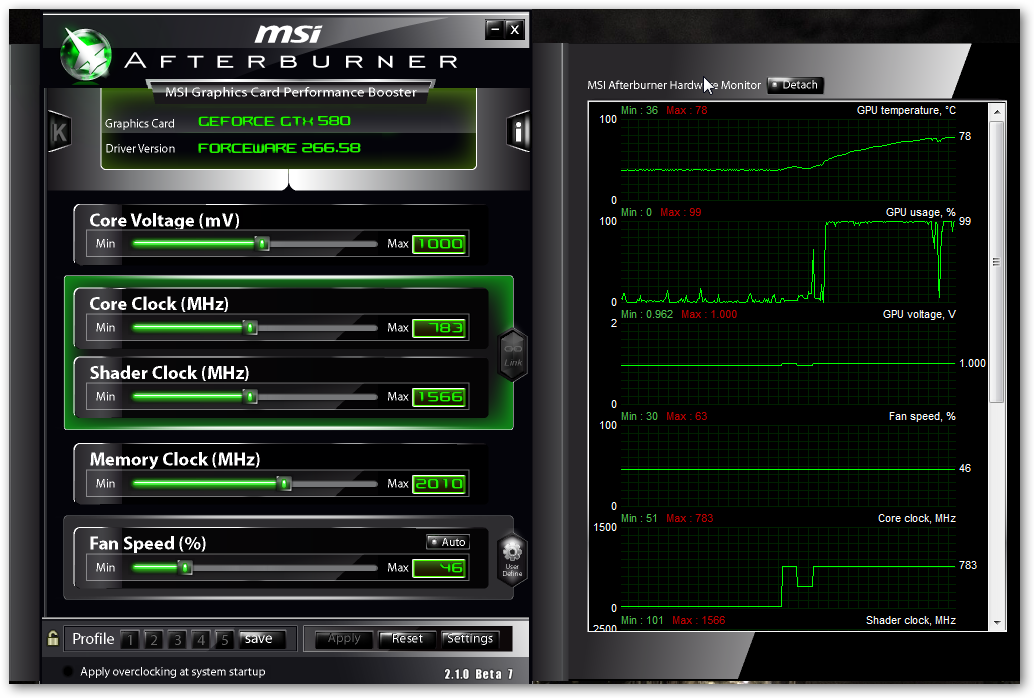
Task: Click the GPU temperature graph
Action: point(788,160)
